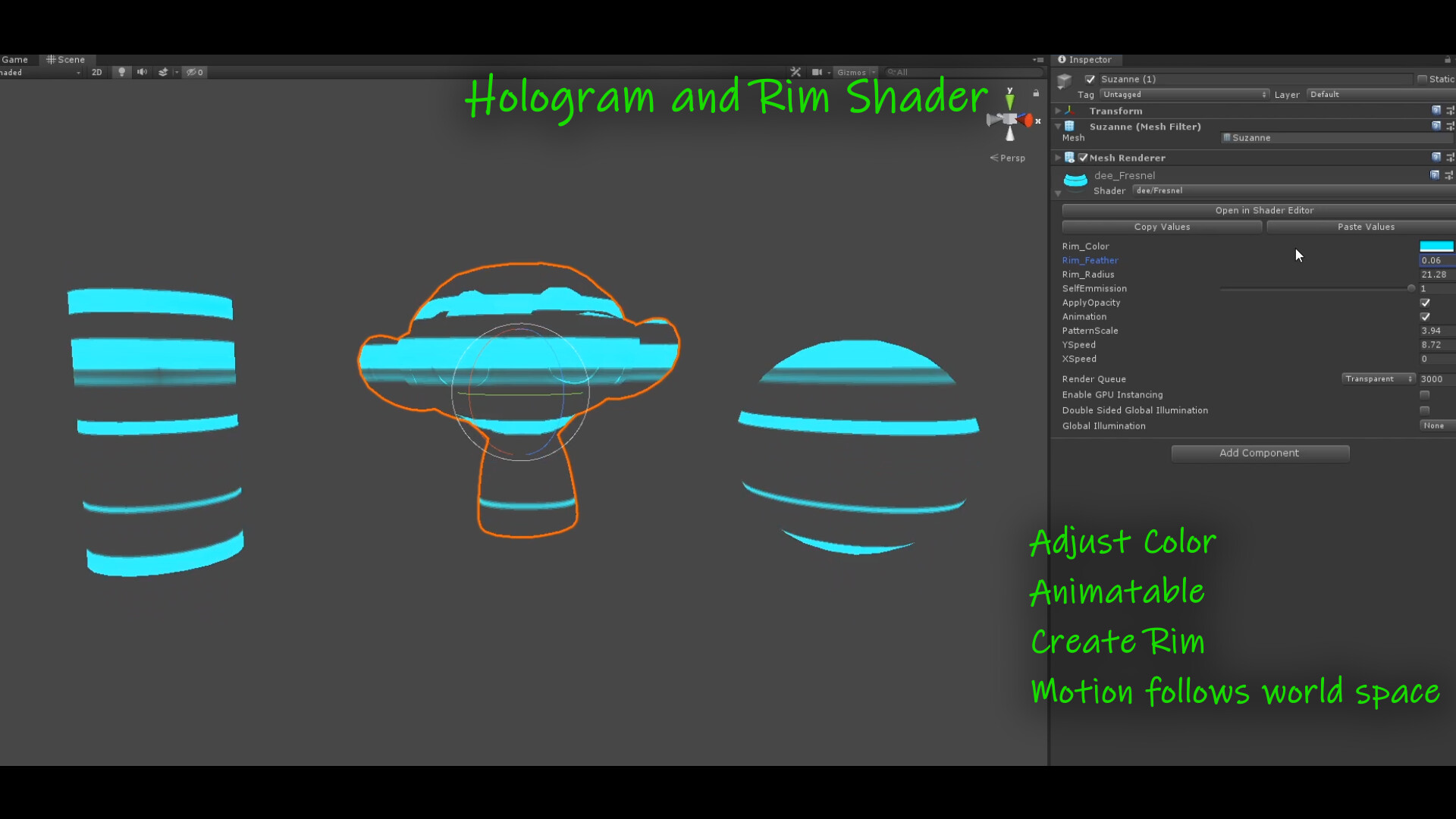Open the Scene view tools (wrench) icon
This screenshot has height=819, width=1456.
(x=795, y=71)
